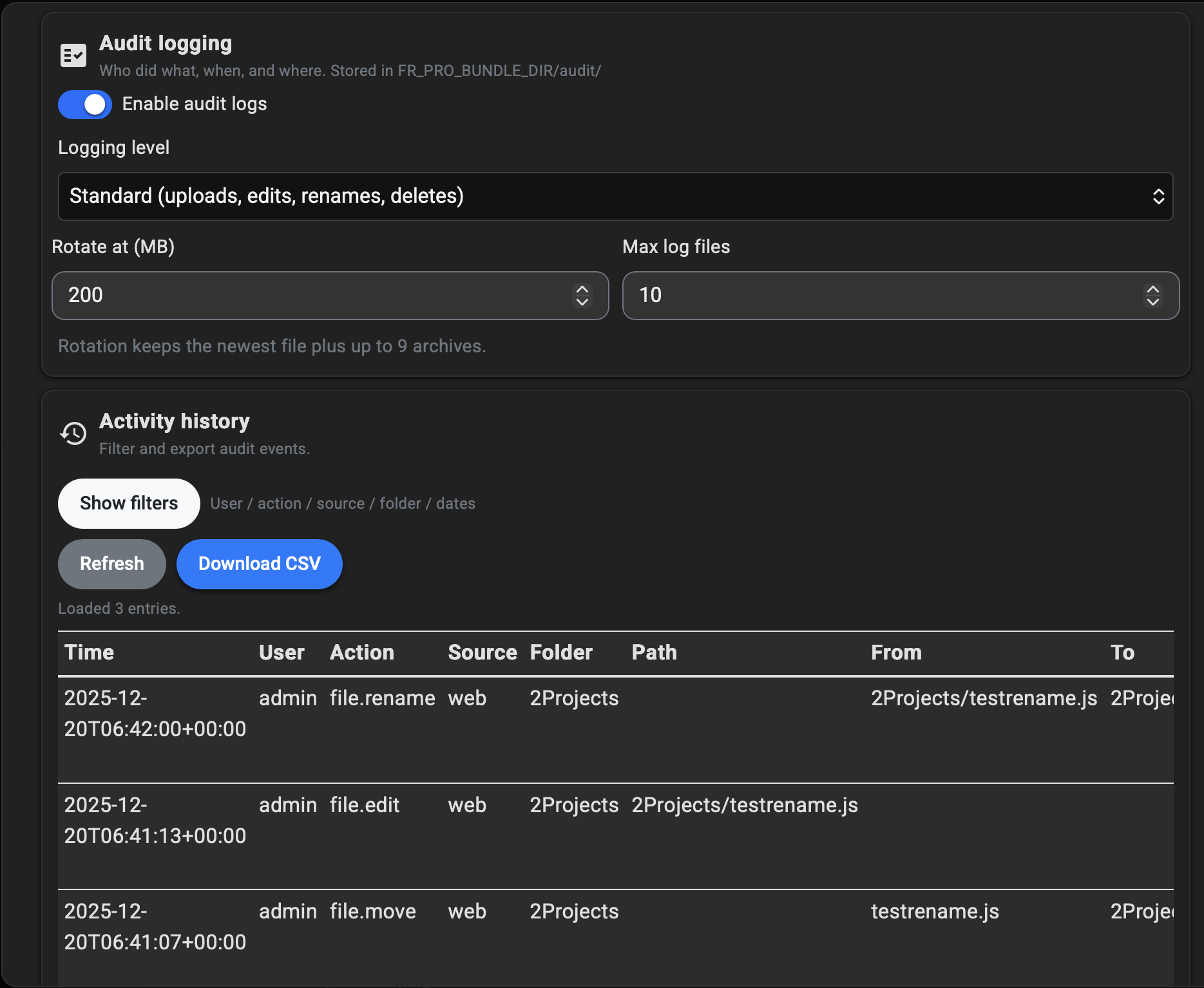
Task: Click the Activity history clock icon
Action: click(73, 433)
